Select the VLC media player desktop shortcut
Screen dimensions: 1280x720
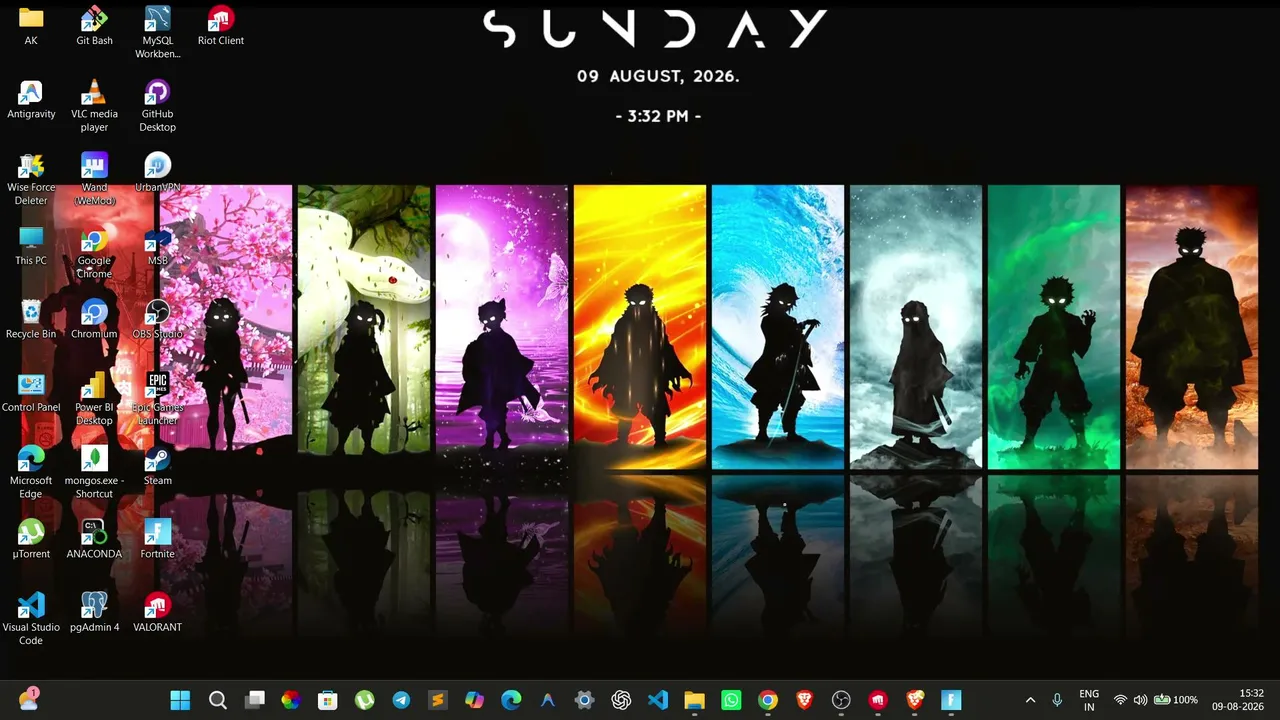click(94, 106)
